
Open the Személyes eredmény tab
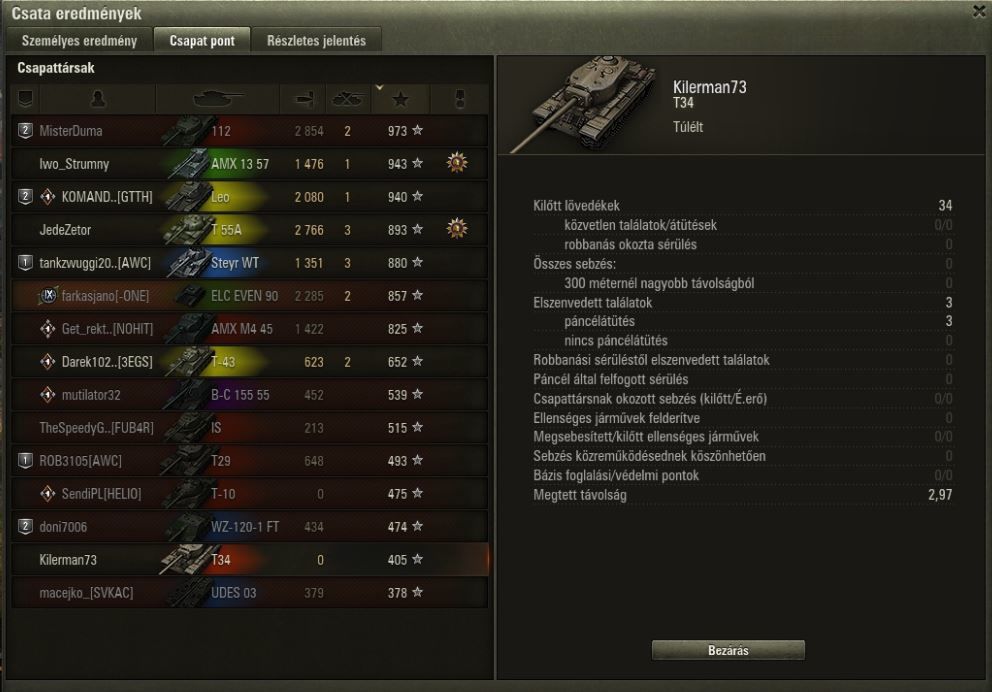(x=79, y=40)
